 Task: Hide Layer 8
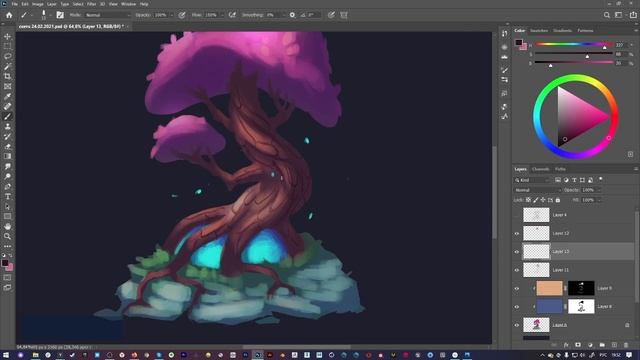pos(517,307)
